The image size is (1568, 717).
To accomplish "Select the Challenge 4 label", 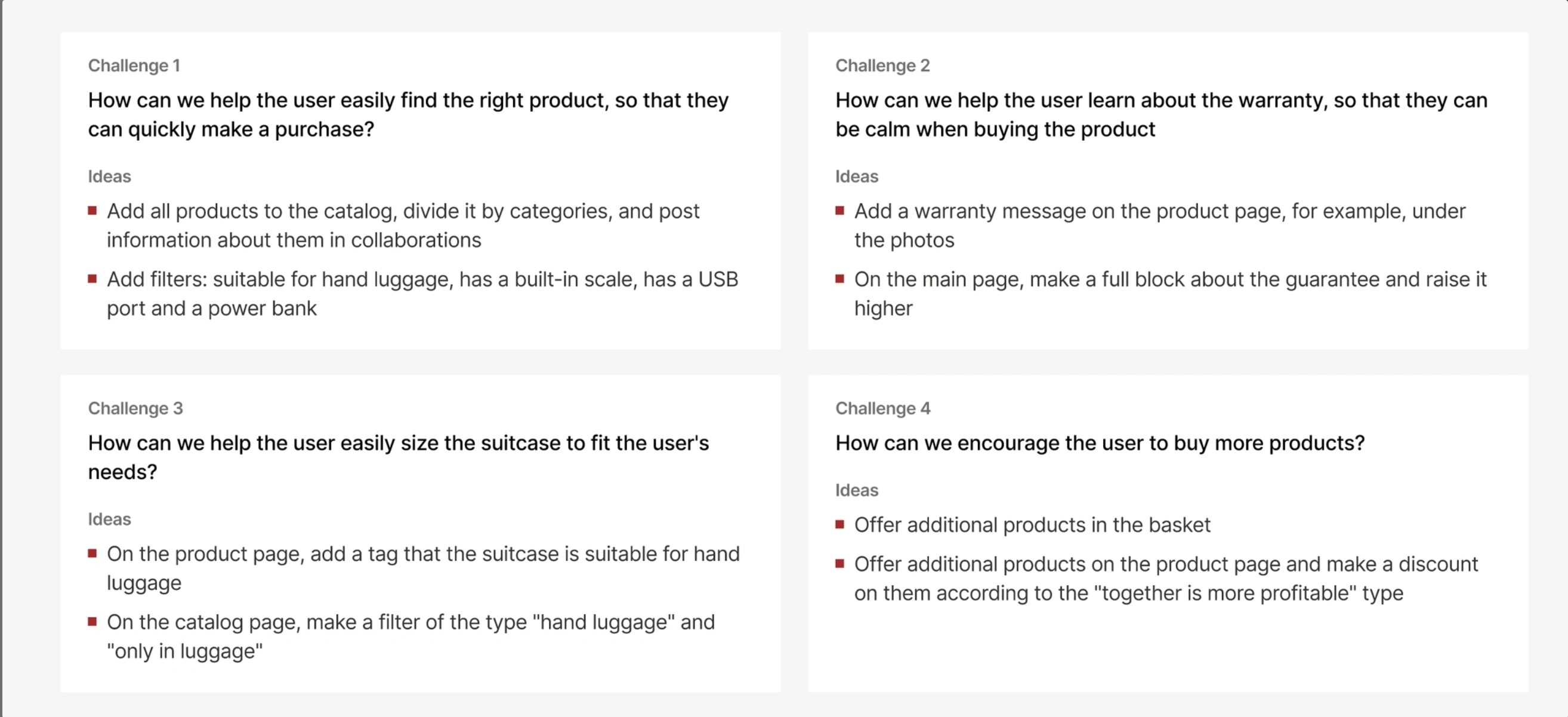I will [882, 408].
